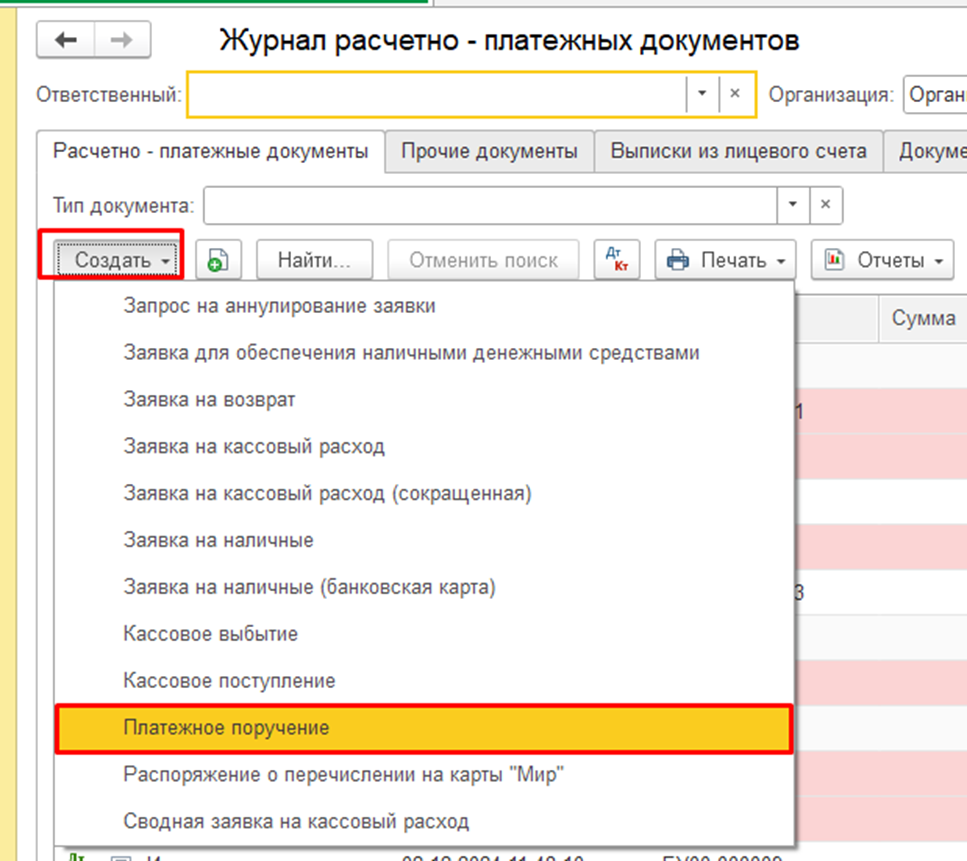Choose Платежное поручение from the menu
This screenshot has height=861, width=967.
[424, 728]
